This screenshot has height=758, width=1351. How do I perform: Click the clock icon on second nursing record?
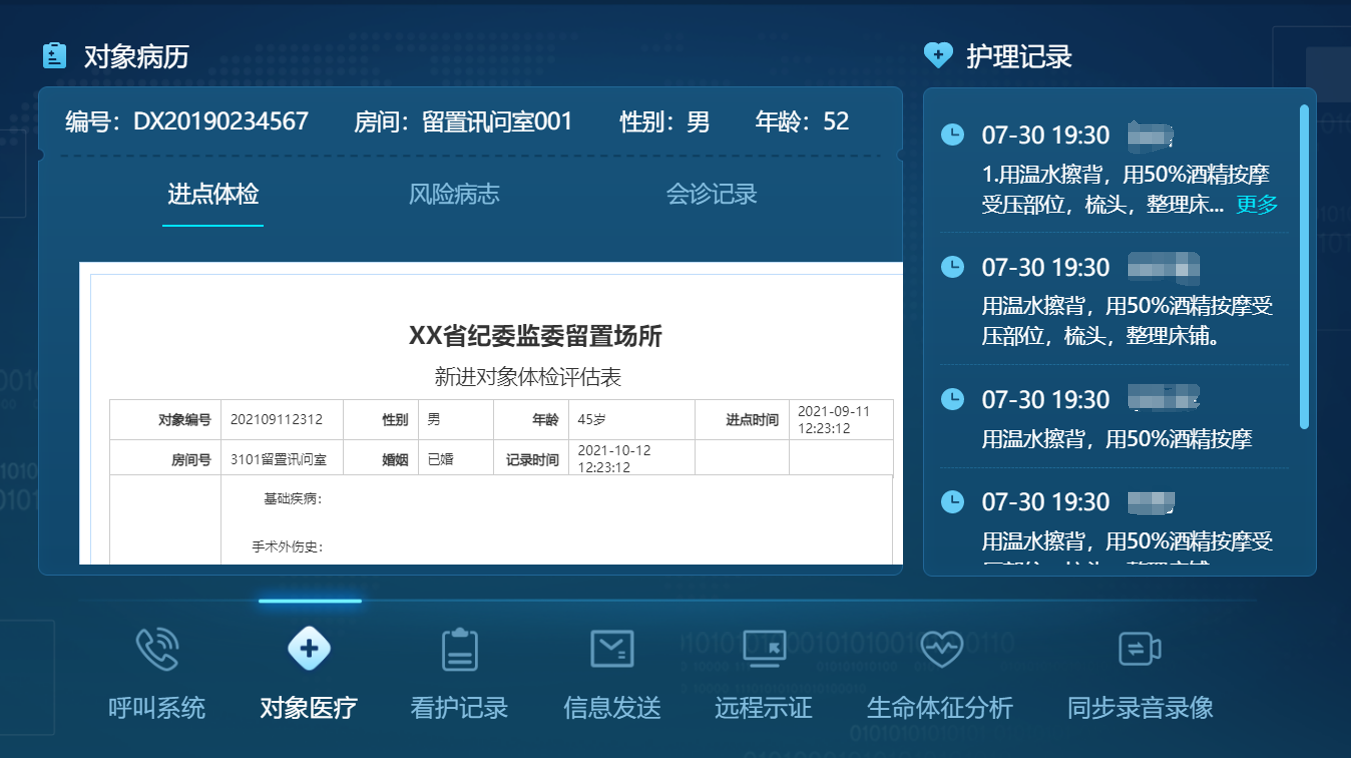tap(951, 266)
